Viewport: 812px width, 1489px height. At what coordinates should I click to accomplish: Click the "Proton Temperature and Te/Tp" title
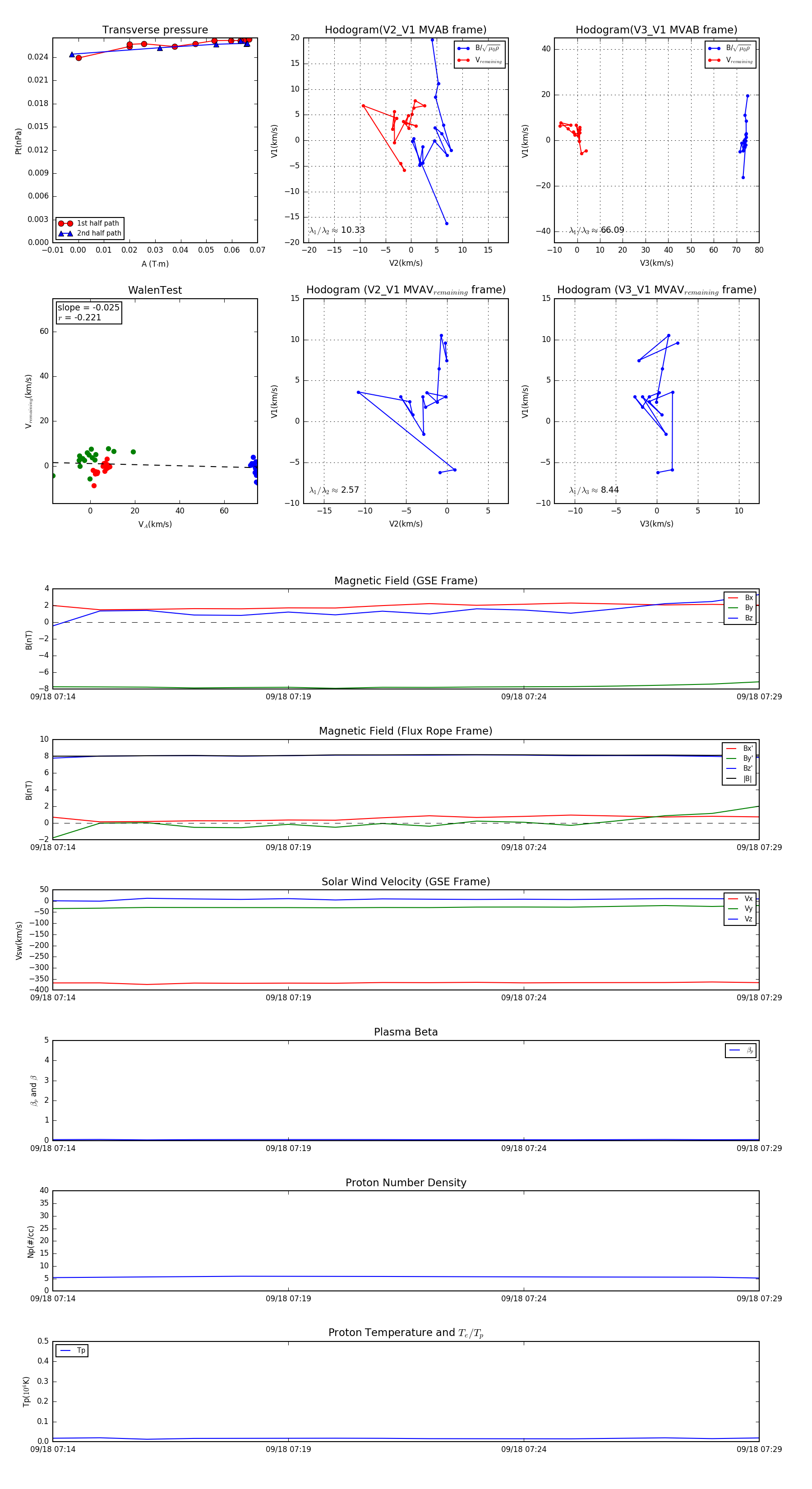pos(406,1333)
